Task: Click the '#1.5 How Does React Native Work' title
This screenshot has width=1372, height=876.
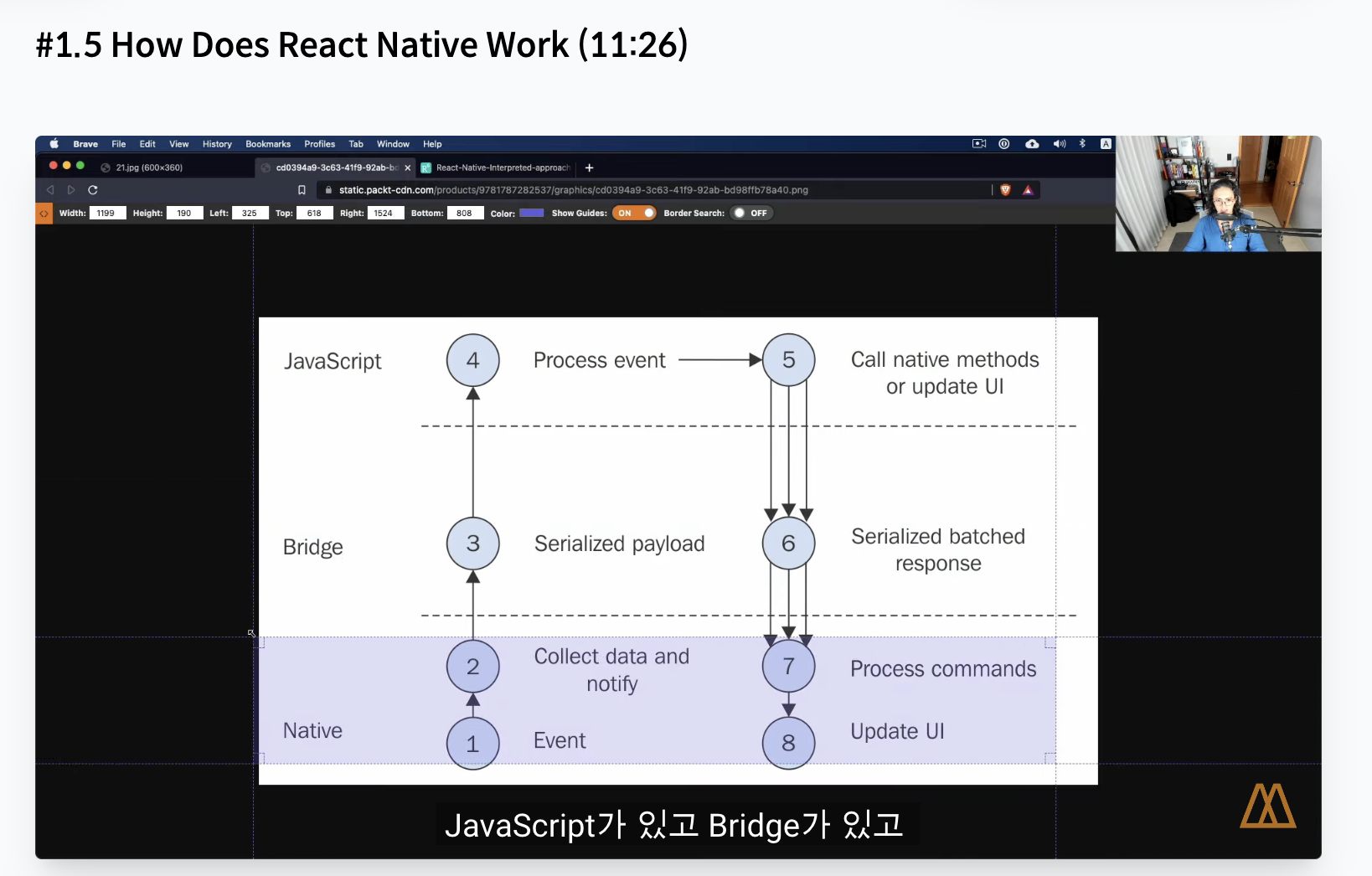Action: pyautogui.click(x=362, y=44)
